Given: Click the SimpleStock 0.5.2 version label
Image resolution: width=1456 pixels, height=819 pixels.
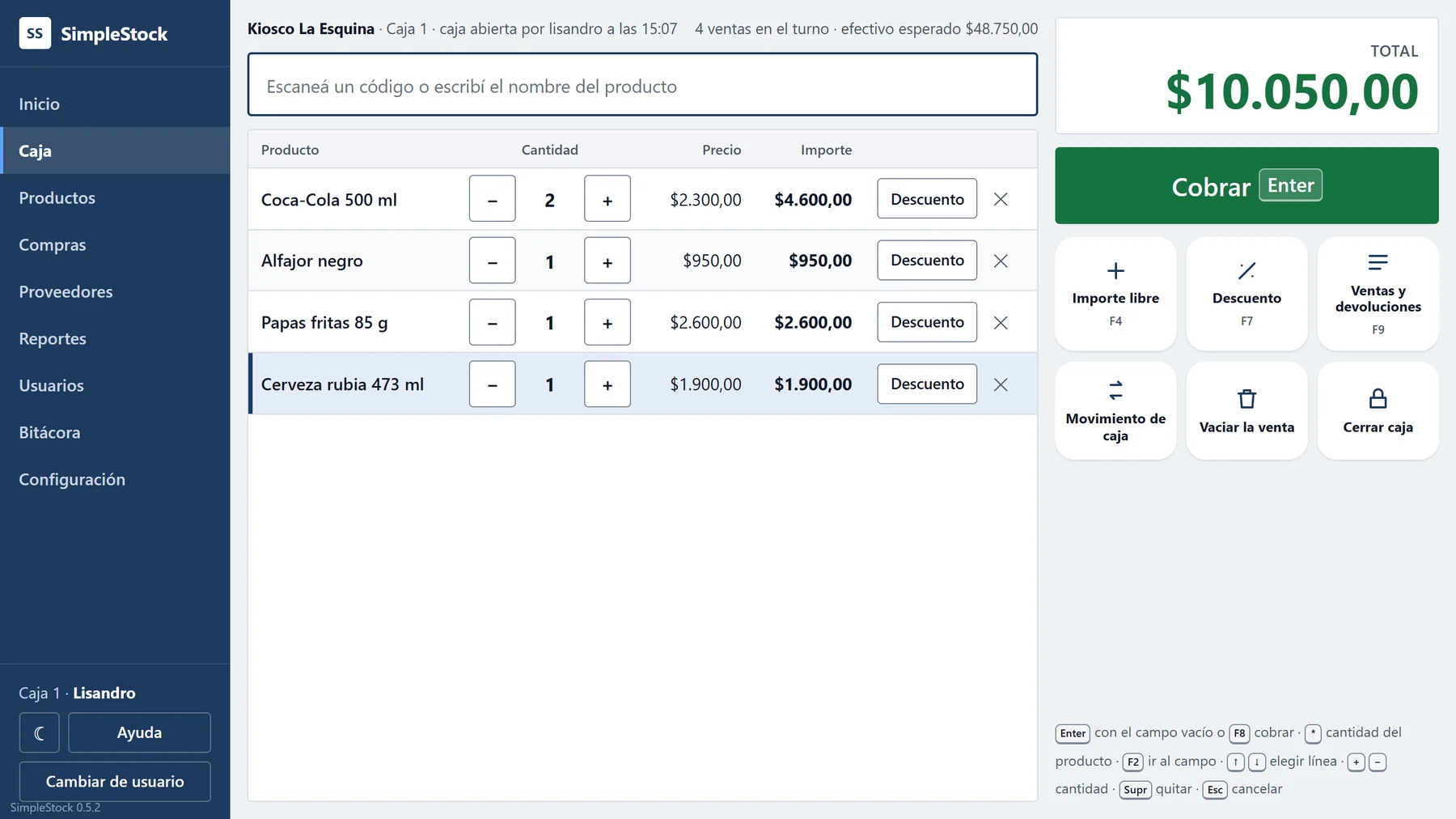Looking at the screenshot, I should (55, 808).
